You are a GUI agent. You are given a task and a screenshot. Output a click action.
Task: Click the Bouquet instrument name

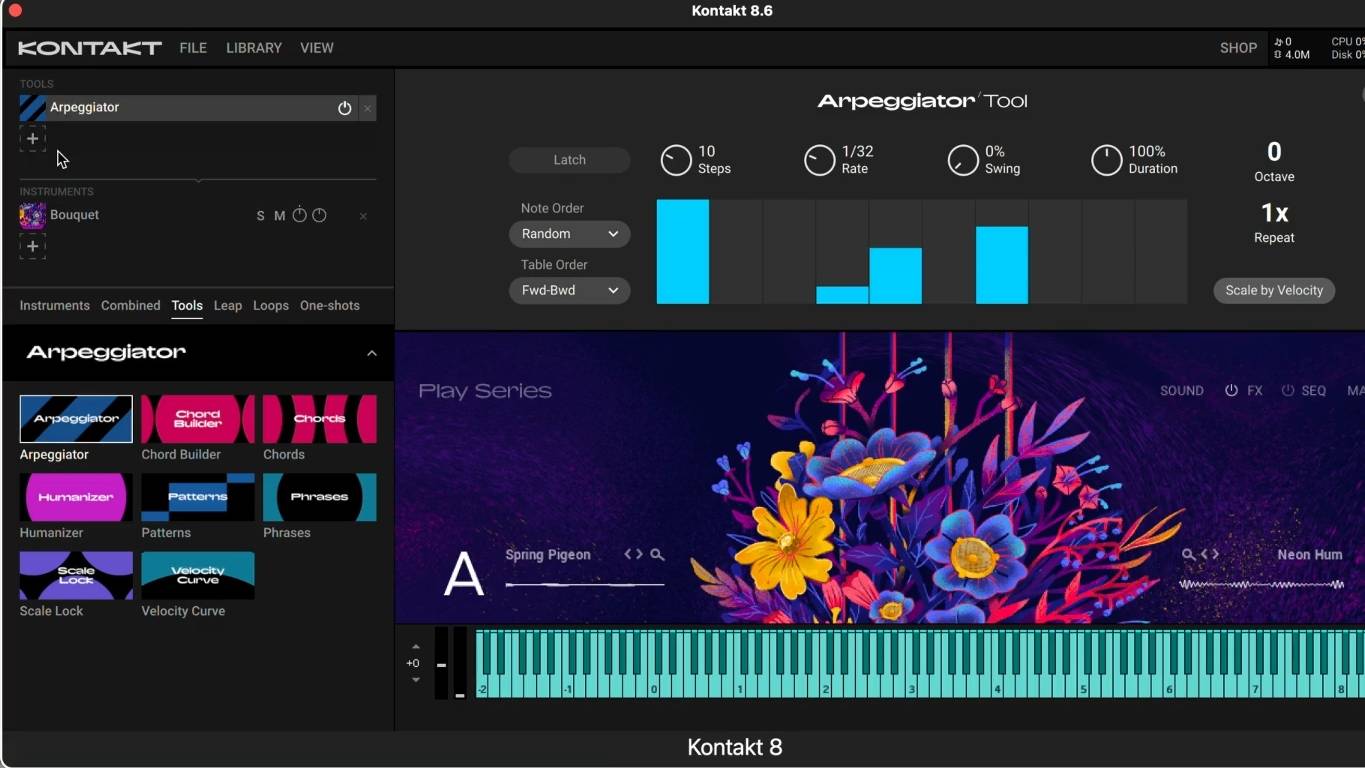click(x=75, y=215)
